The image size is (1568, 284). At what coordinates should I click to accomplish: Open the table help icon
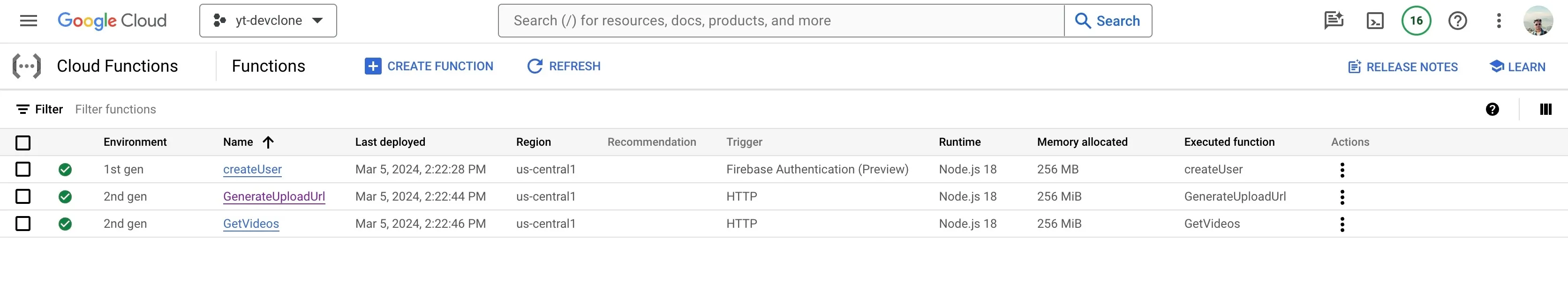[1492, 110]
